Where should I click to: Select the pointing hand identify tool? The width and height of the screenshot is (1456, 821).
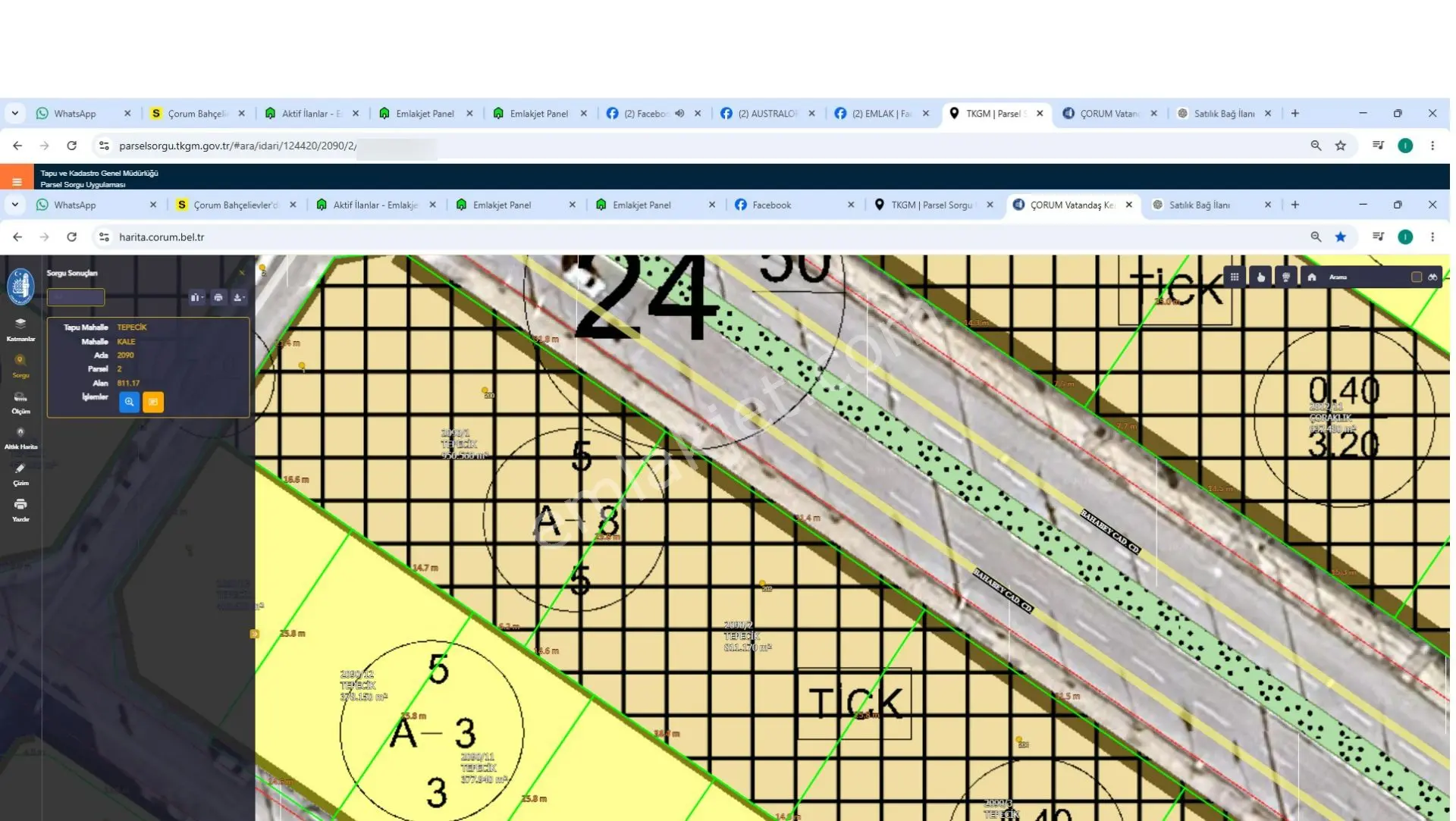click(1260, 277)
